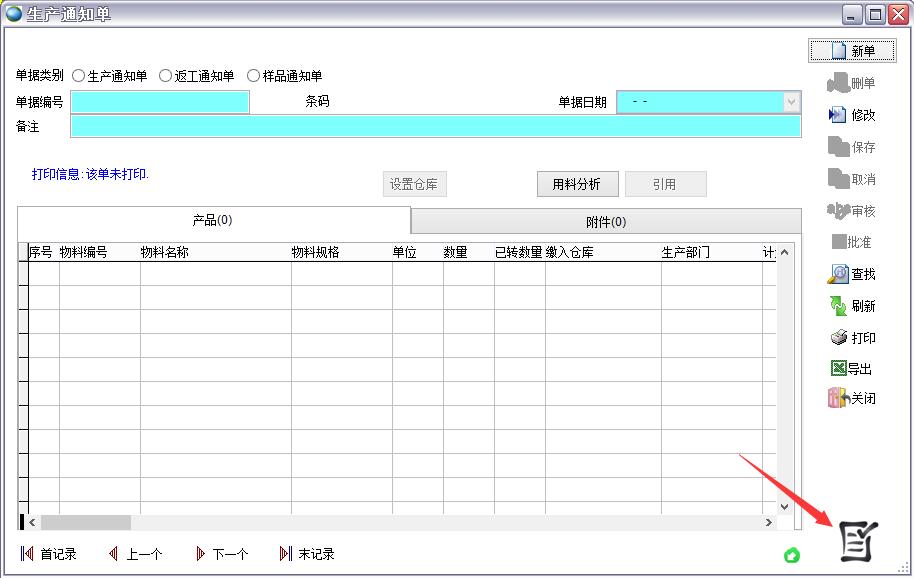This screenshot has height=578, width=914.
Task: Click the notepad icon at bottom right
Action: coord(856,541)
